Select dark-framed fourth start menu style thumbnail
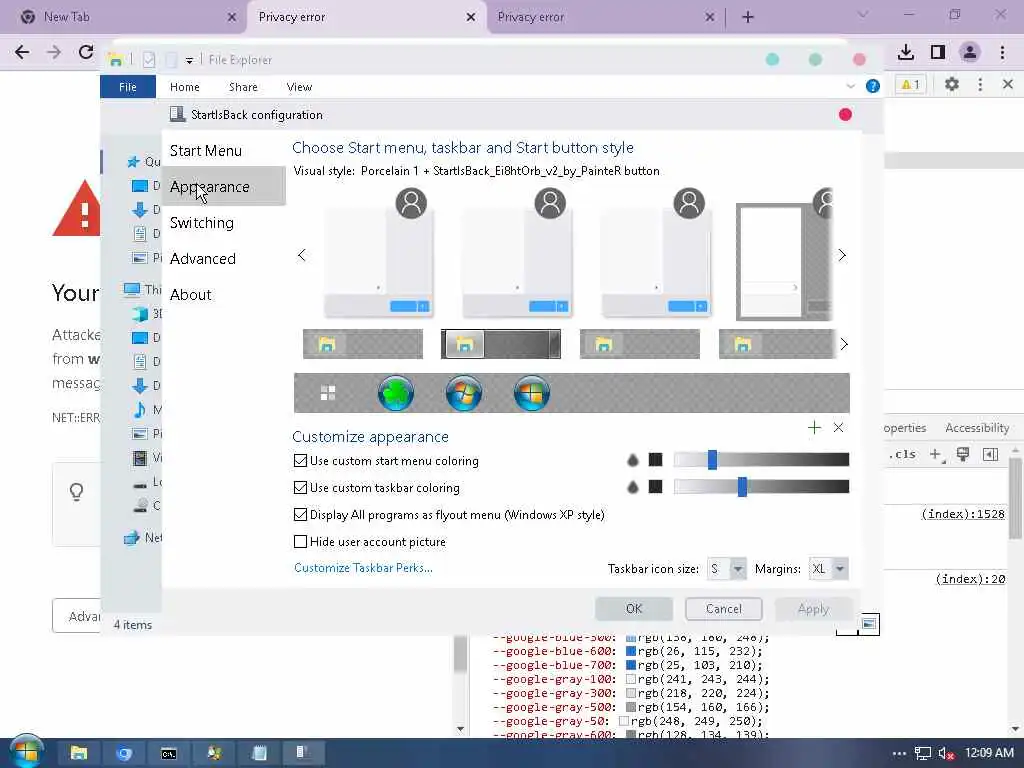1024x768 pixels. 784,255
